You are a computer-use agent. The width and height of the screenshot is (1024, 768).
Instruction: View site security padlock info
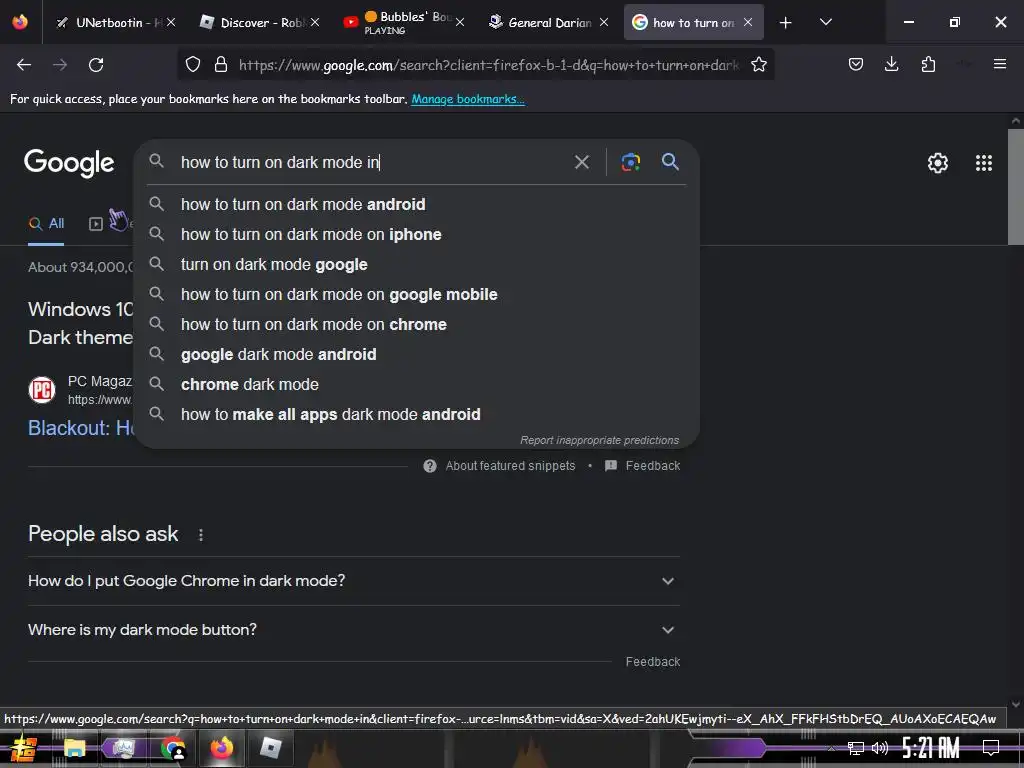pyautogui.click(x=221, y=65)
